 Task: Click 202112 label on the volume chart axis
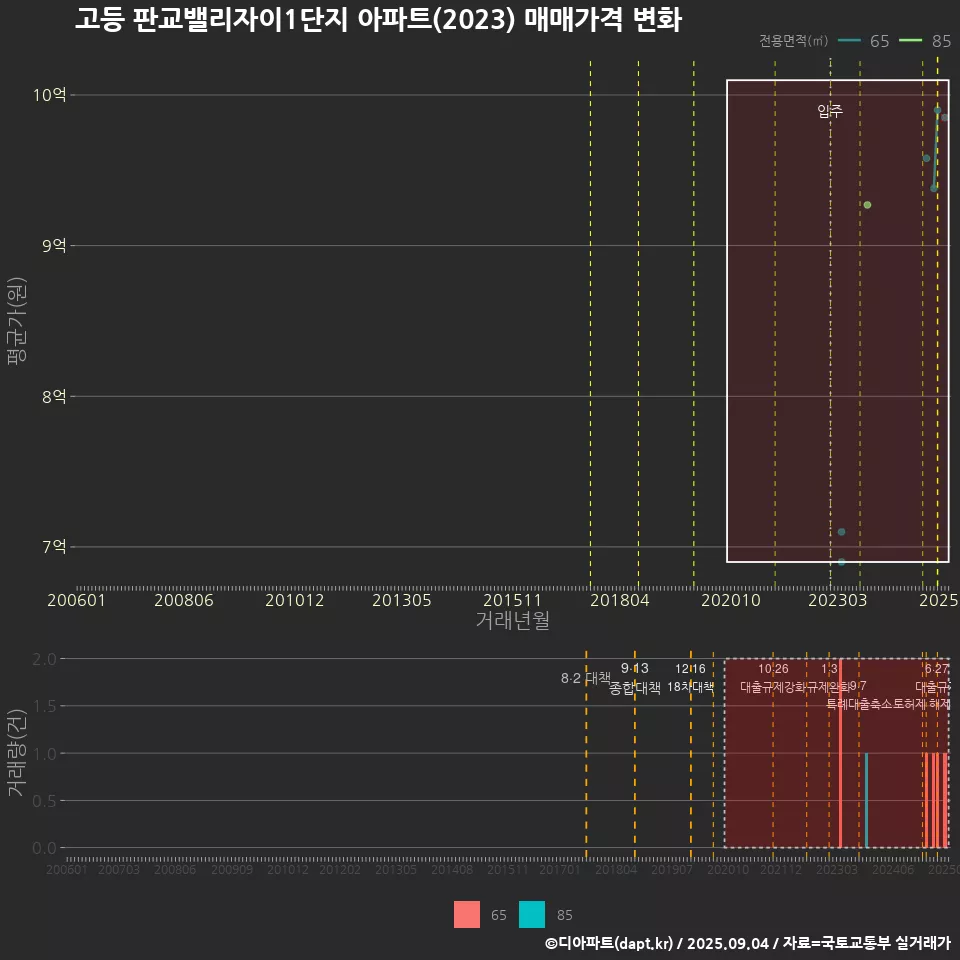coord(781,869)
